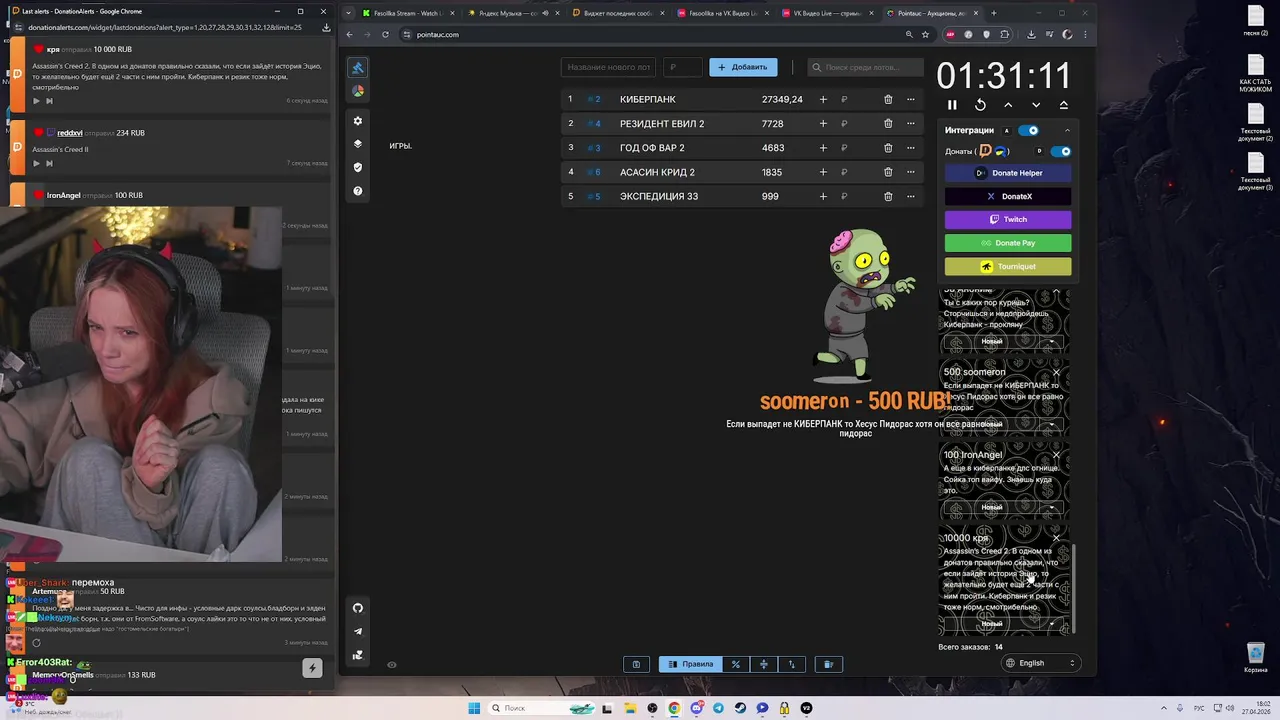
Task: Connect DonateX integration
Action: point(1008,196)
